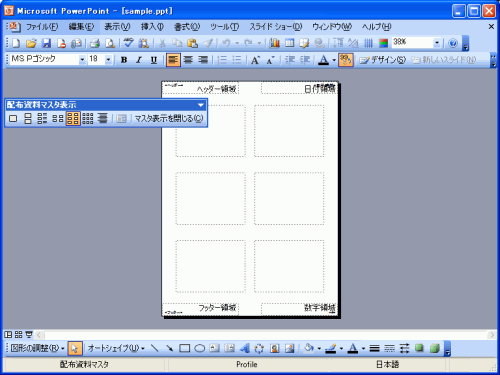Screen dimensions: 500x375
Task: Open the File menu
Action: (42, 27)
